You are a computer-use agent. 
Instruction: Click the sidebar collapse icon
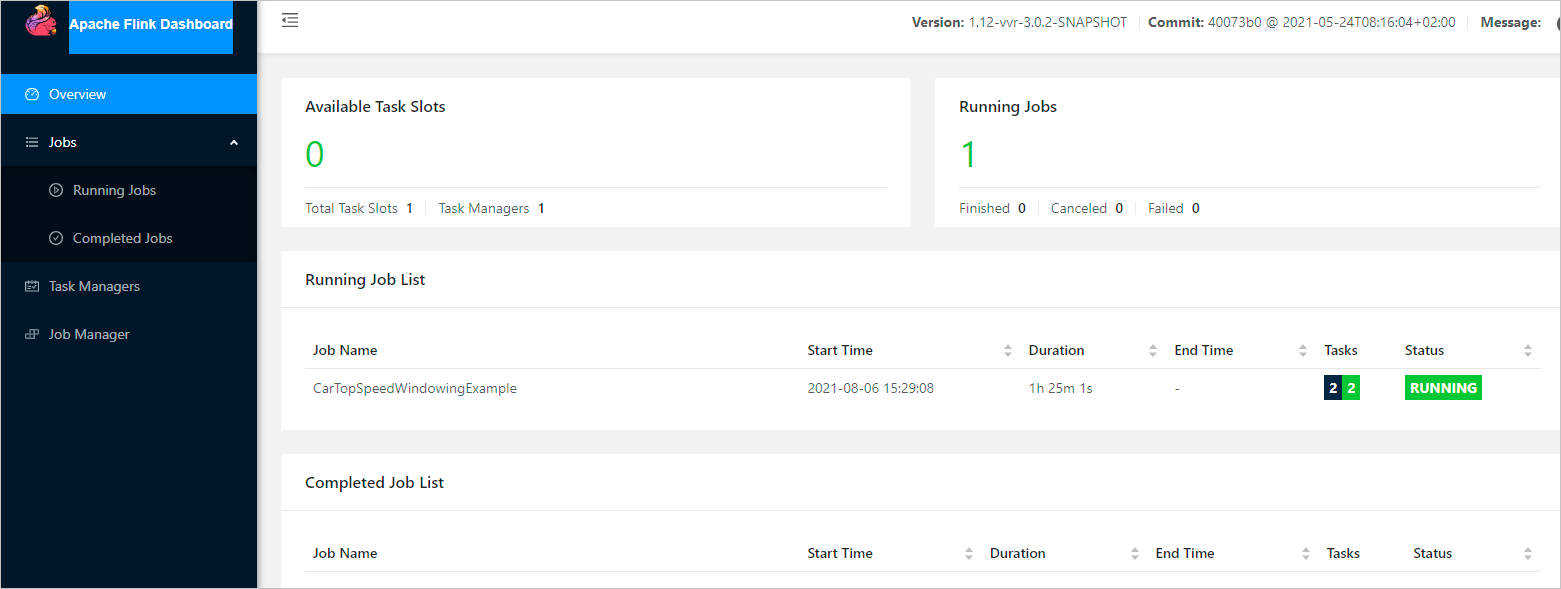[290, 19]
